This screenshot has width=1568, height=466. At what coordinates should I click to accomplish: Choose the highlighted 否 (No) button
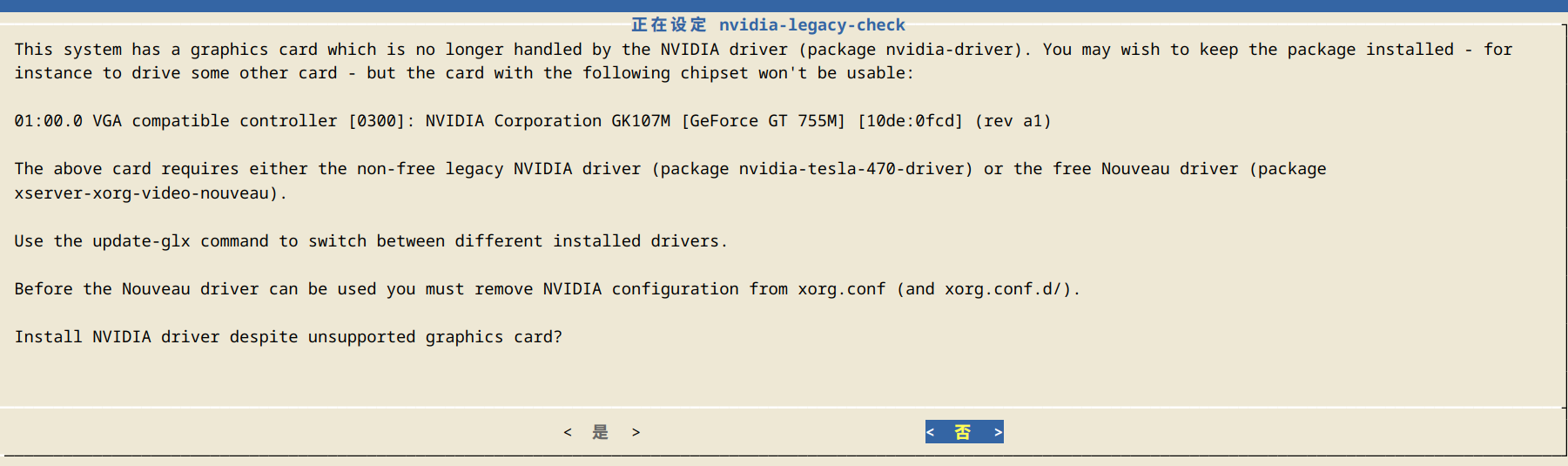(963, 432)
